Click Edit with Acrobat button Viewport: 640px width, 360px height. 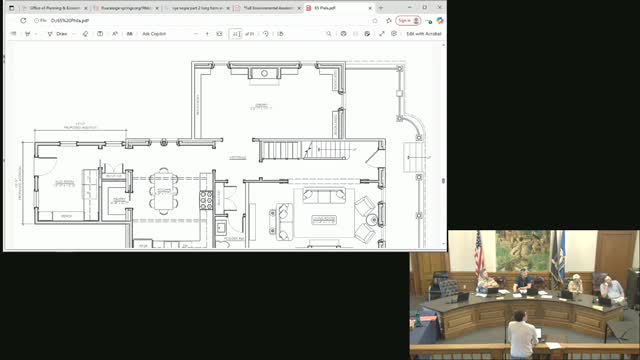[424, 34]
